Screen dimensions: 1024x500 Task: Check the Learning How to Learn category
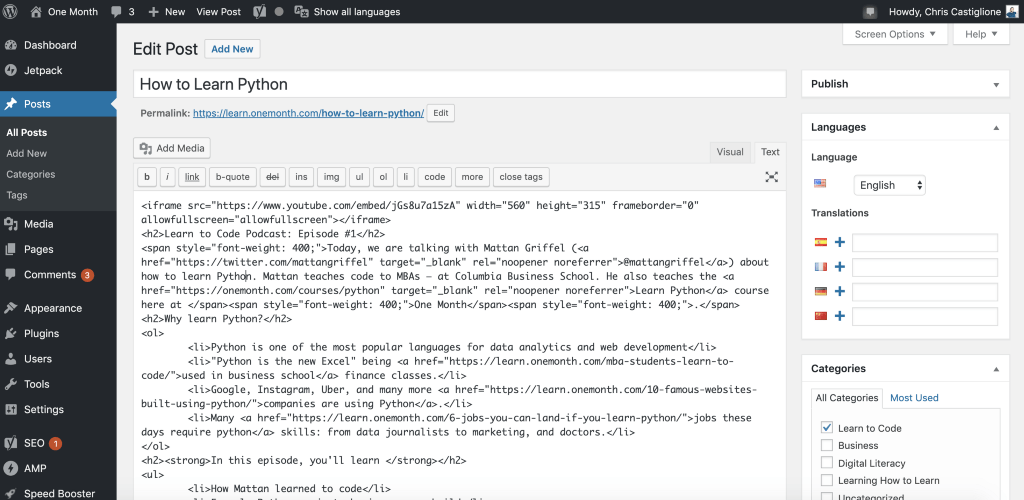tap(827, 480)
